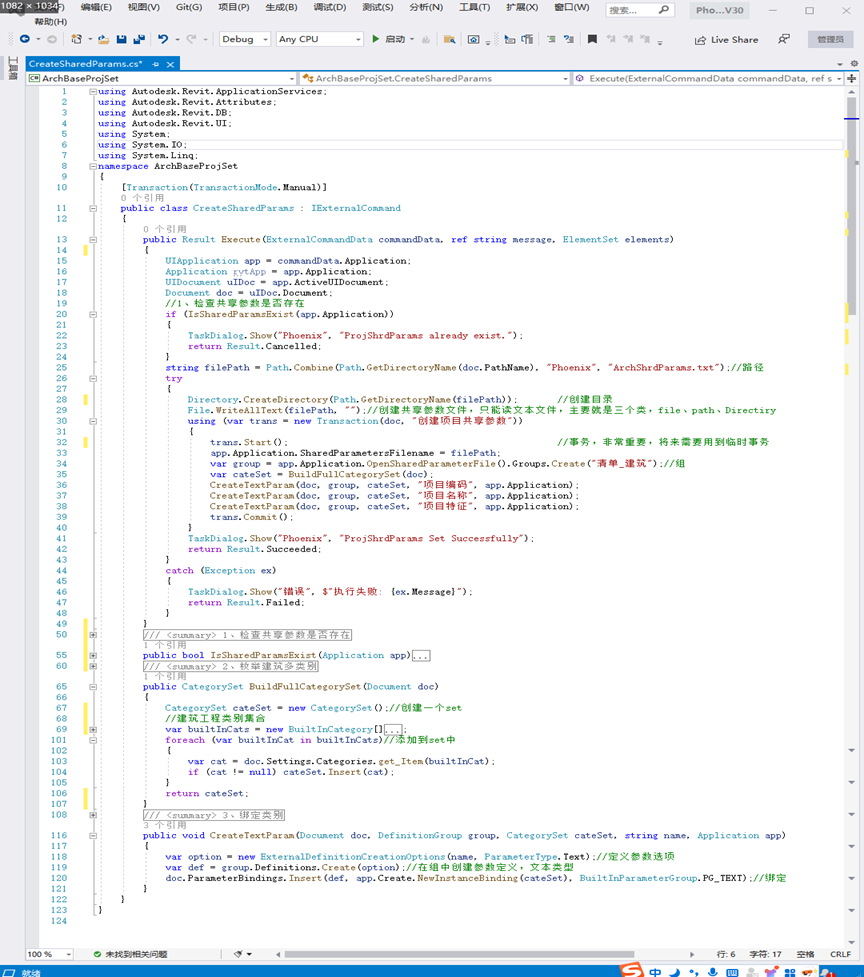Open the 生成(B) menu
Image resolution: width=864 pixels, height=977 pixels.
pos(281,7)
